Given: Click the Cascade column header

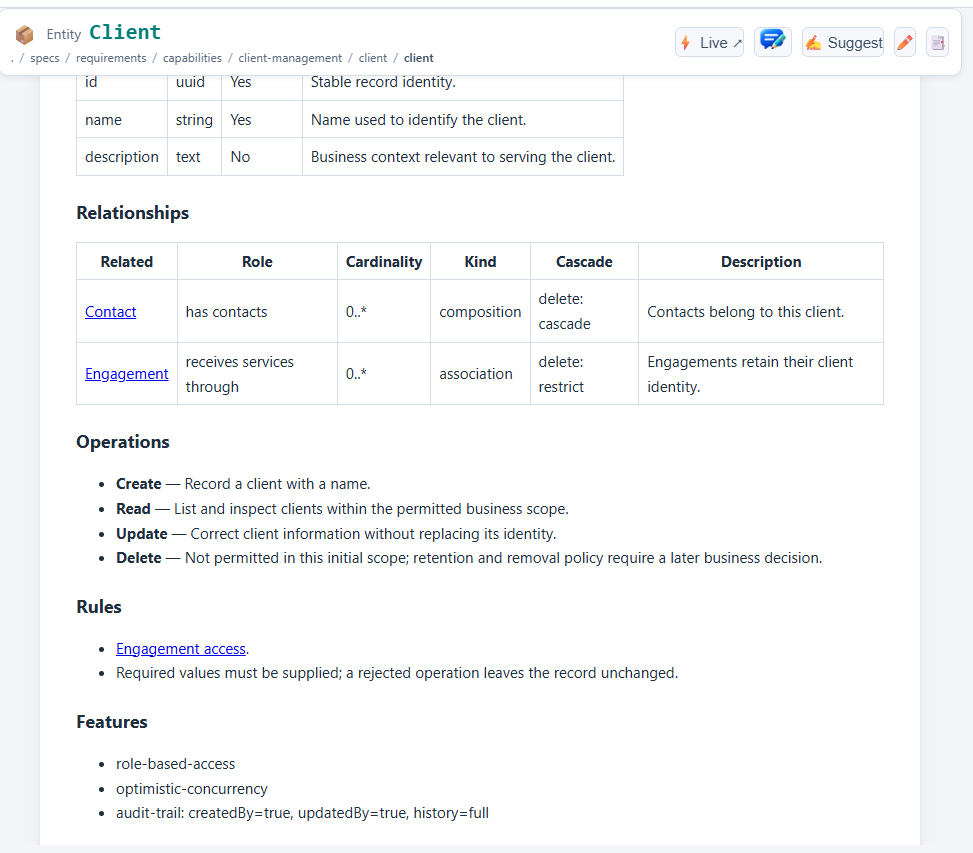Looking at the screenshot, I should 584,262.
